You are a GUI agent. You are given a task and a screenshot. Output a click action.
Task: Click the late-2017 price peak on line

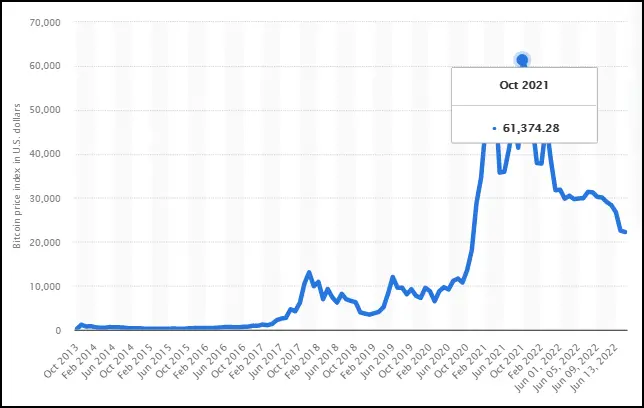(x=309, y=272)
